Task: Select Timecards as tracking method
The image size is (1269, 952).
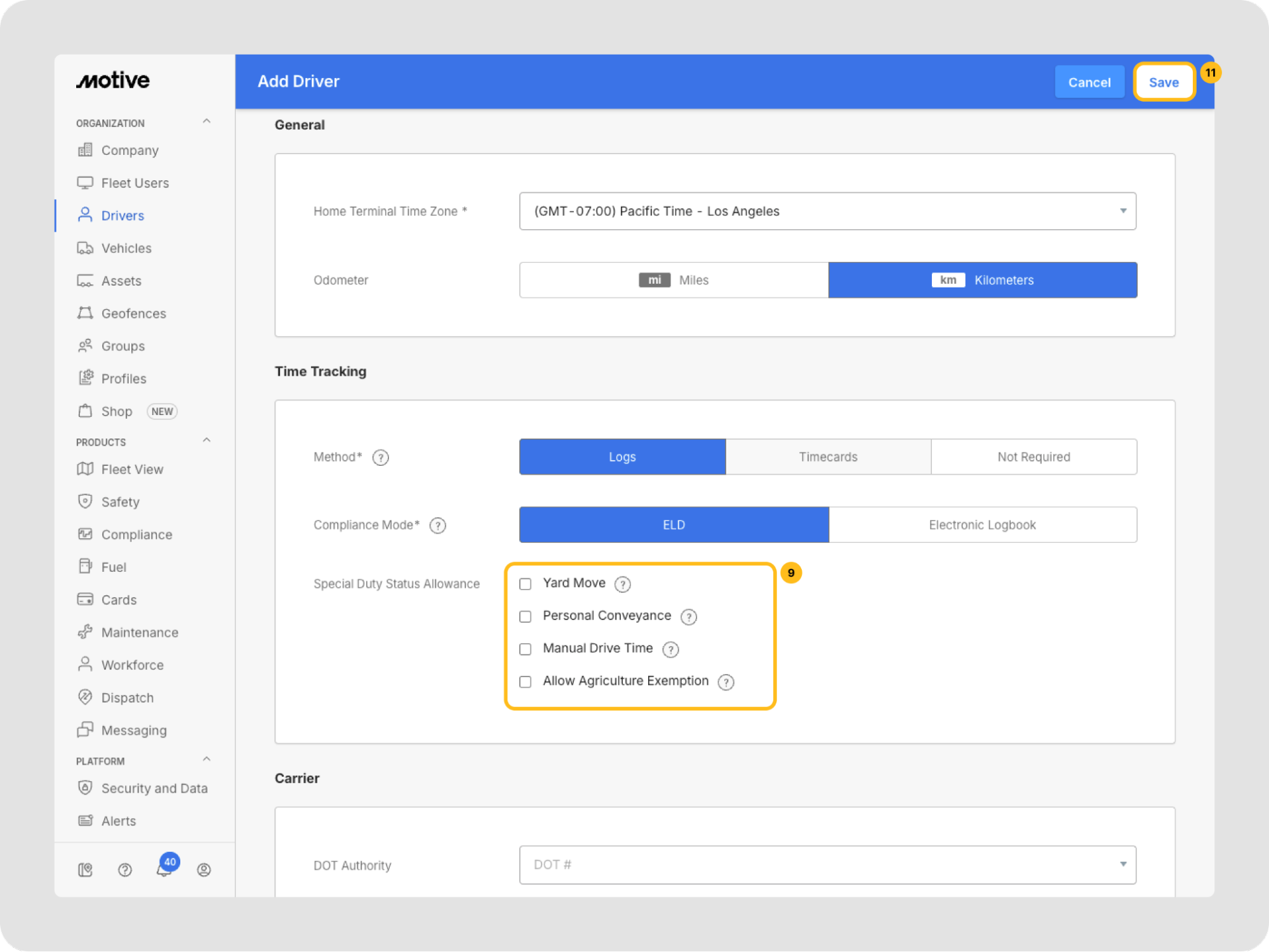Action: [828, 457]
